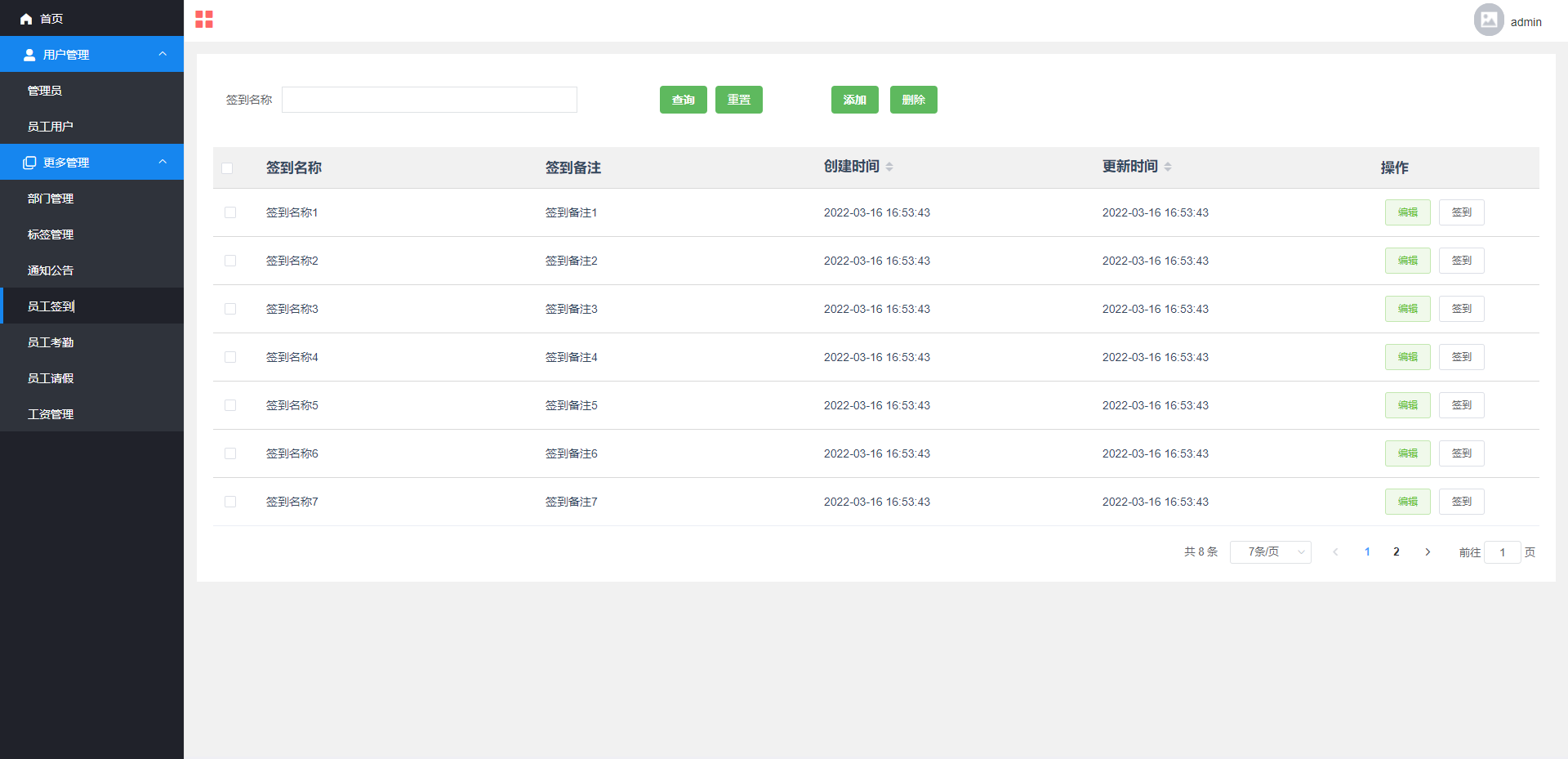Sort by update time column arrows
The image size is (1568, 759).
[1168, 167]
